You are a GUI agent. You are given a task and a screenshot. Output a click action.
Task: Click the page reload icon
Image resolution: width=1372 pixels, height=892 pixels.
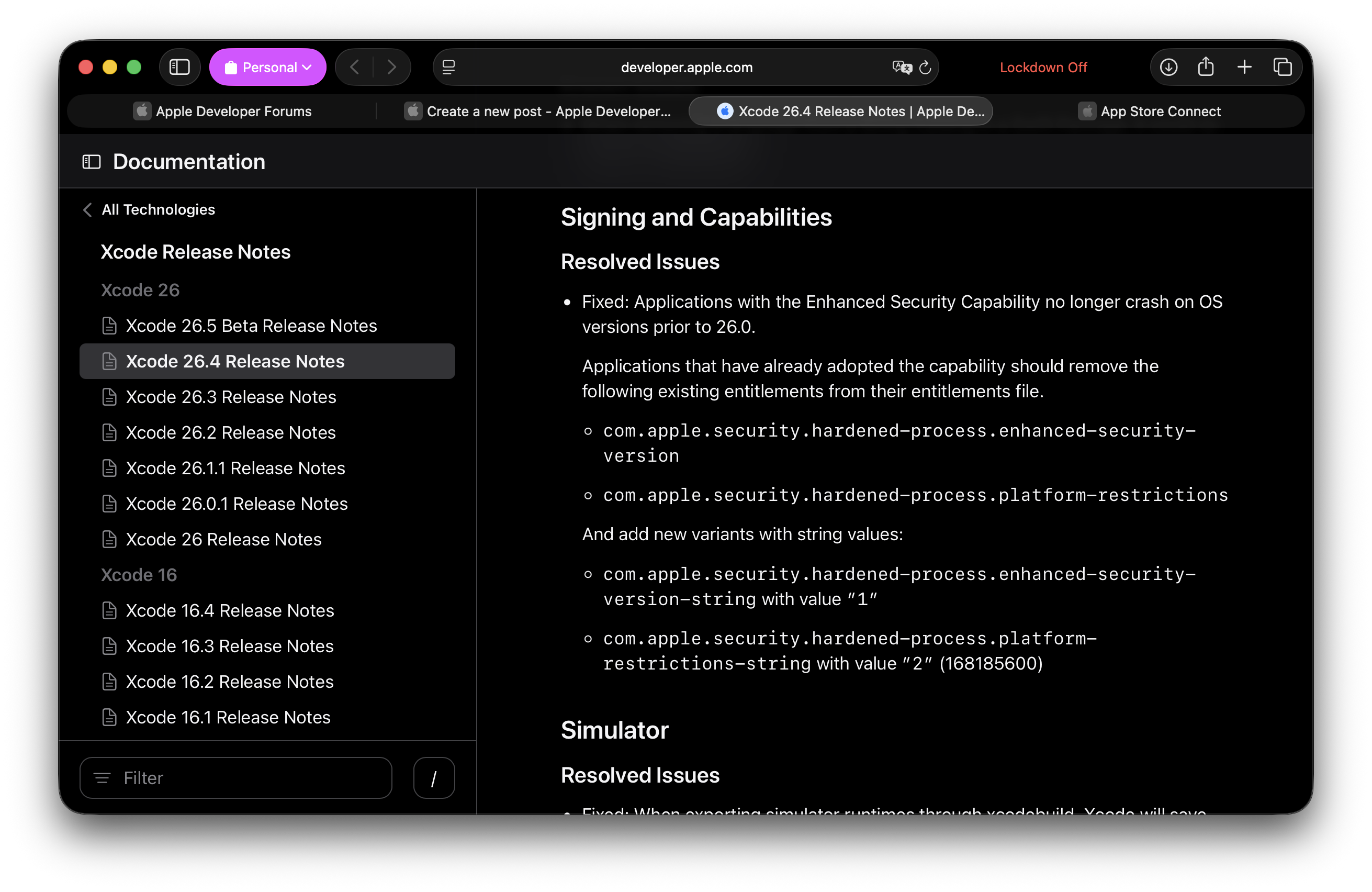(x=925, y=68)
